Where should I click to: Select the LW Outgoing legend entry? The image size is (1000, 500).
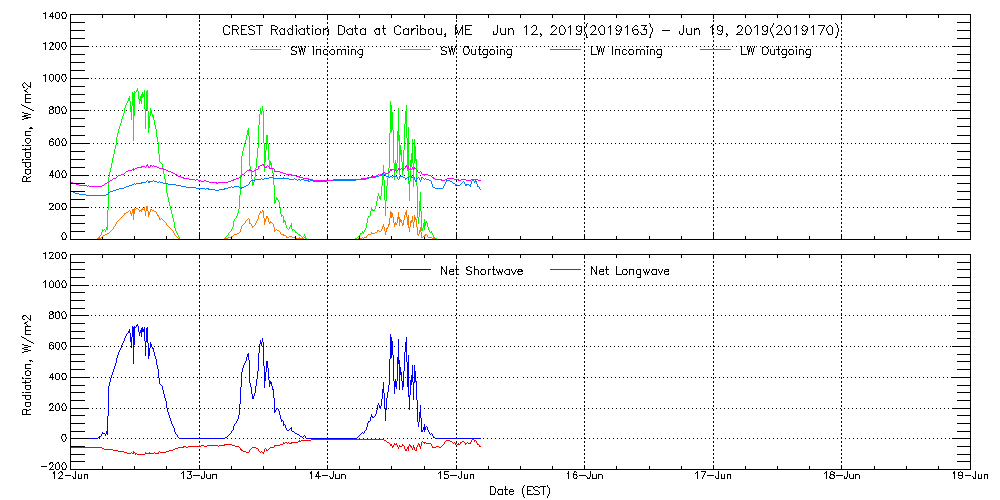pyautogui.click(x=776, y=51)
